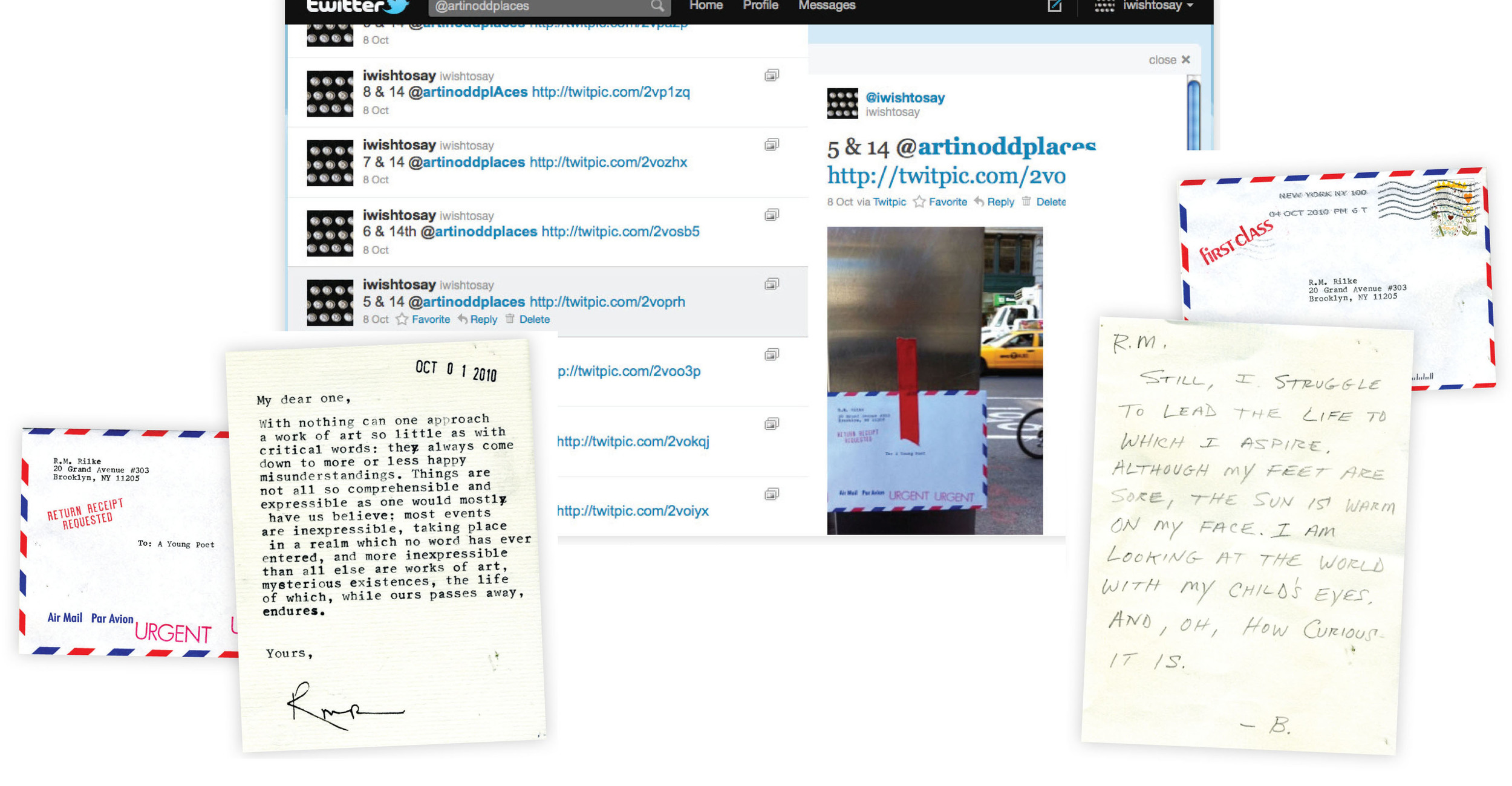
Task: Click trash icon in detail pane
Action: 1026,201
